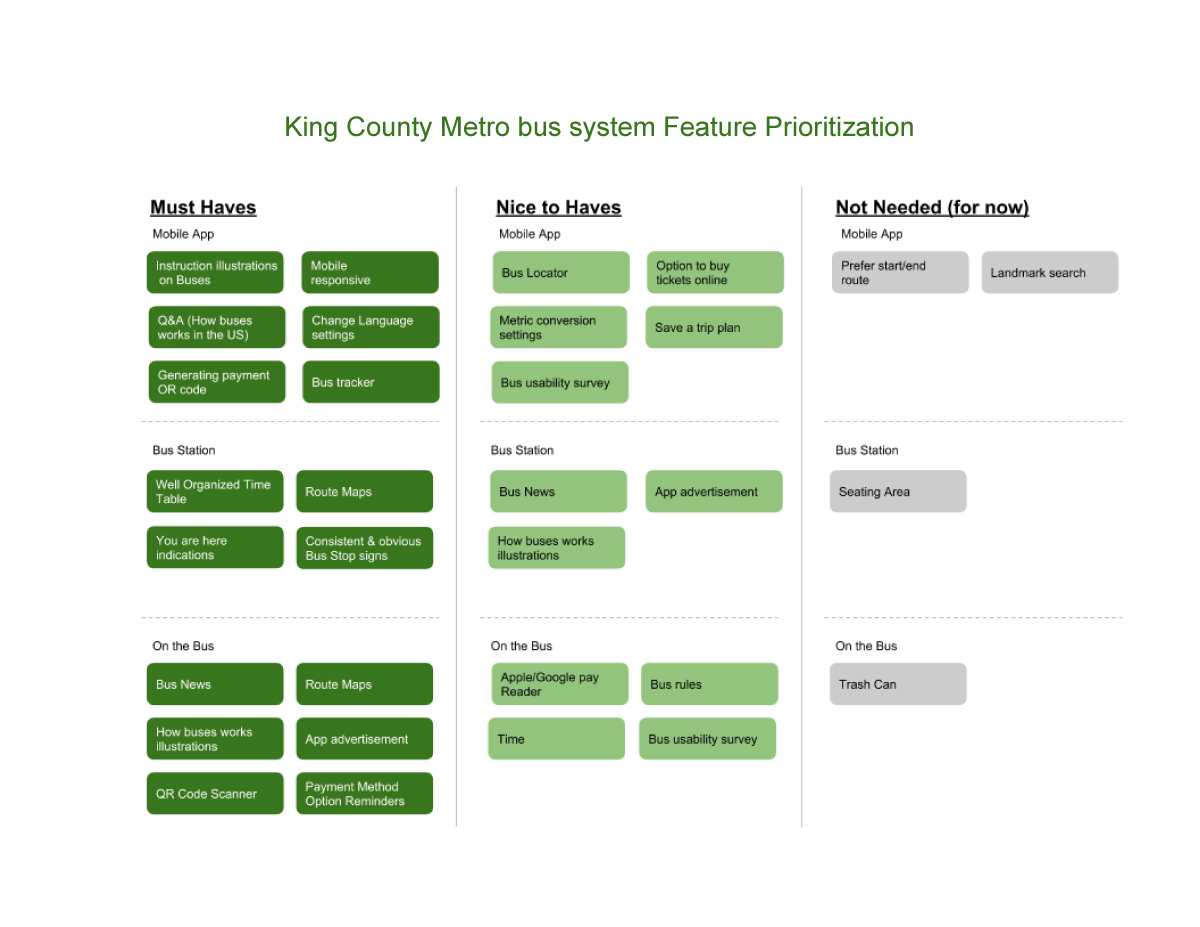
Task: Select Payment Method Option Reminders card
Action: click(365, 793)
